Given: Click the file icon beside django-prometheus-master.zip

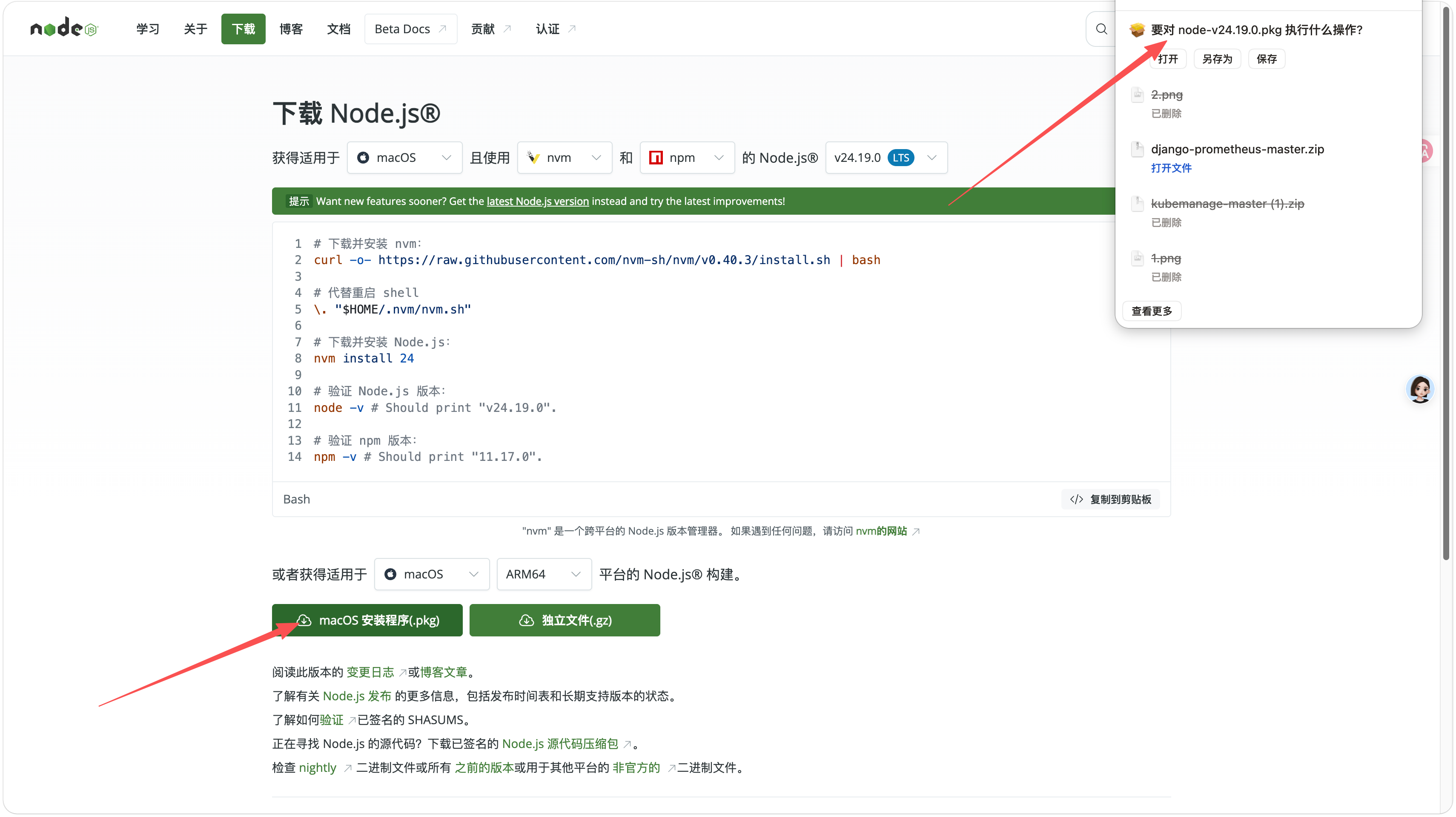Looking at the screenshot, I should click(1137, 149).
